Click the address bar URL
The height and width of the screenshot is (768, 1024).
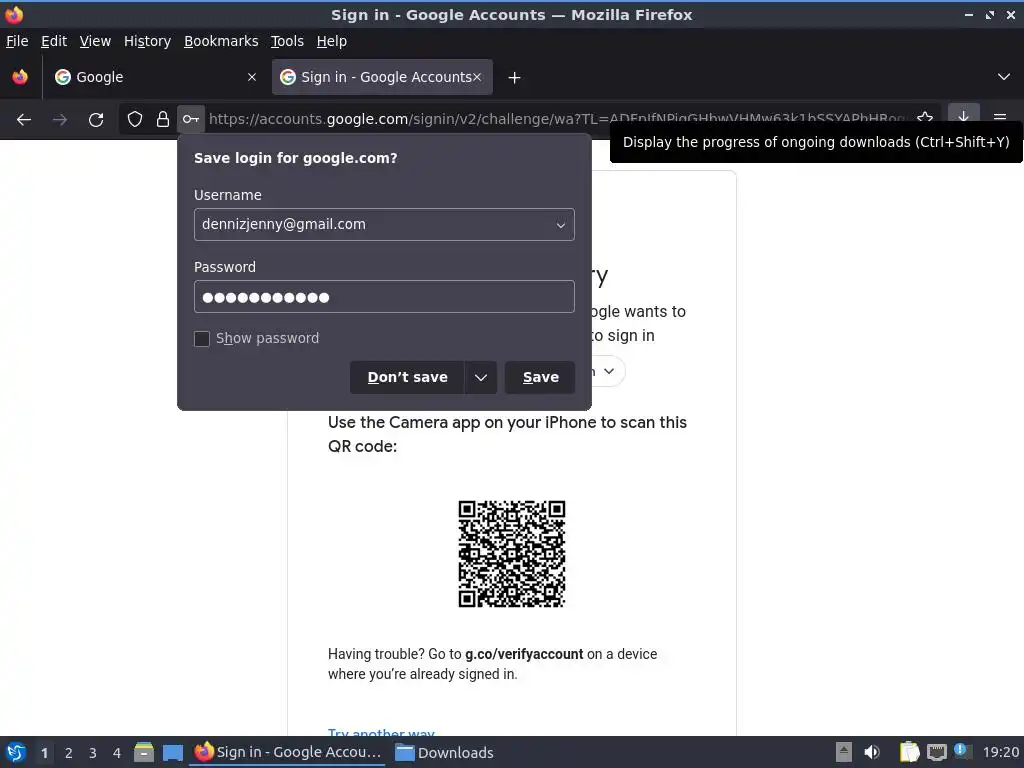pos(557,119)
